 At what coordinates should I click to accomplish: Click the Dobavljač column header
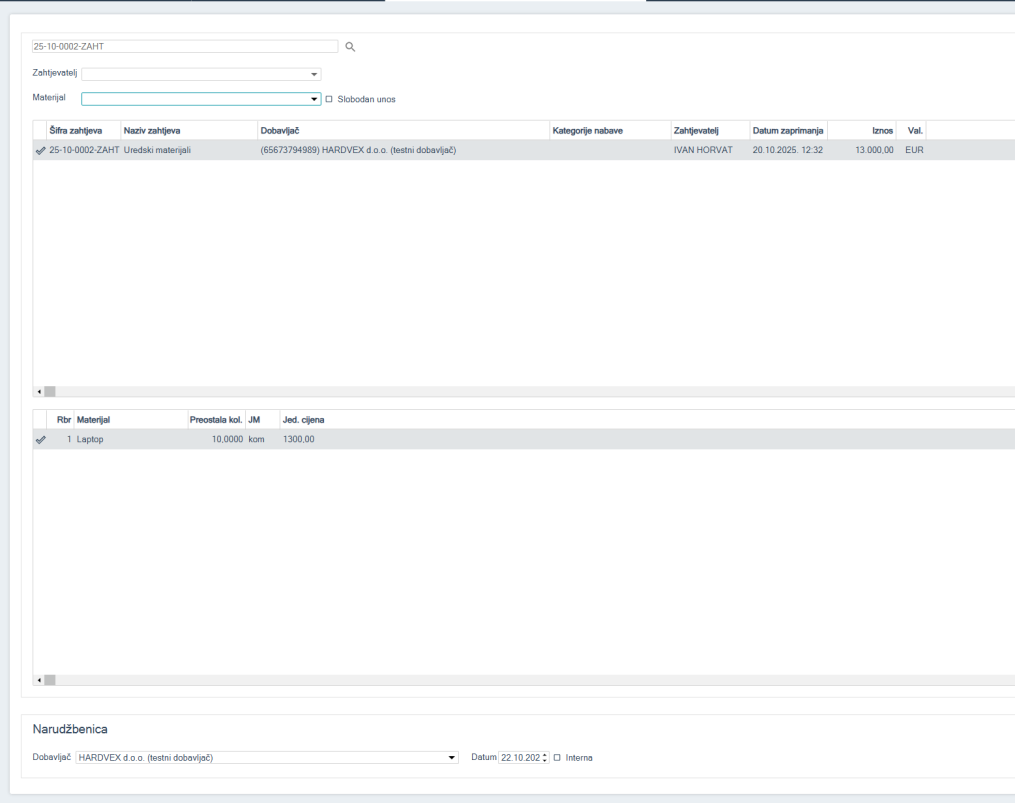[x=280, y=130]
